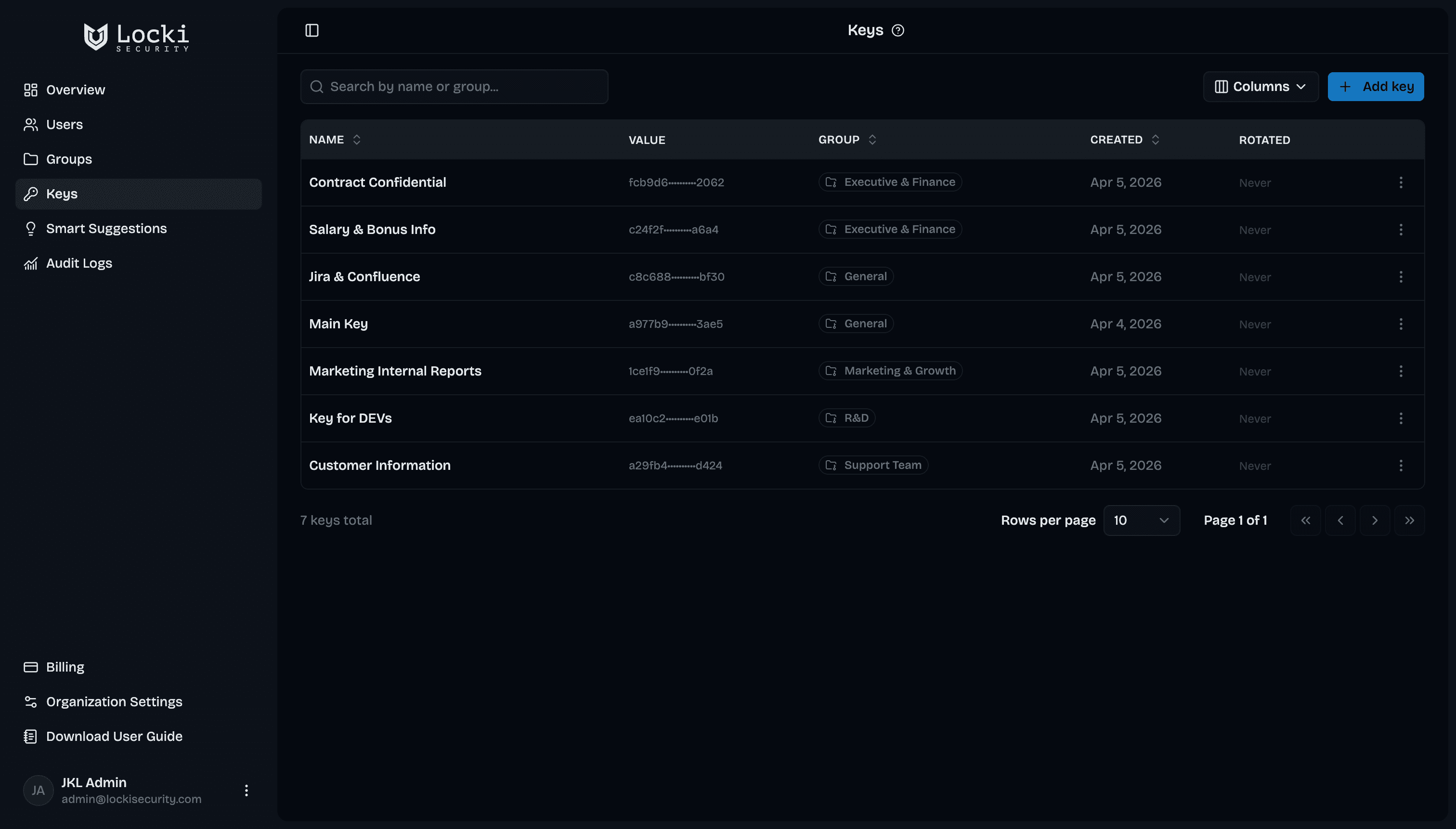The width and height of the screenshot is (1456, 829).
Task: Open actions menu for Jira & Confluence
Action: coord(1400,277)
